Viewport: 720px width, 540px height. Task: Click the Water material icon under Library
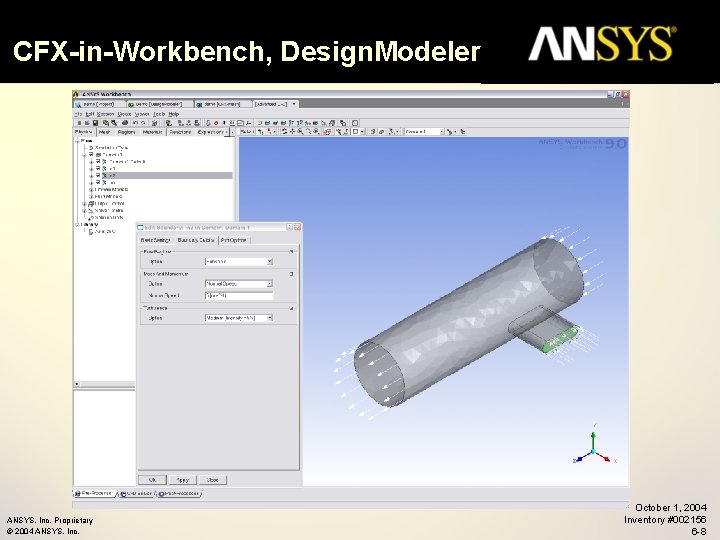pyautogui.click(x=91, y=231)
